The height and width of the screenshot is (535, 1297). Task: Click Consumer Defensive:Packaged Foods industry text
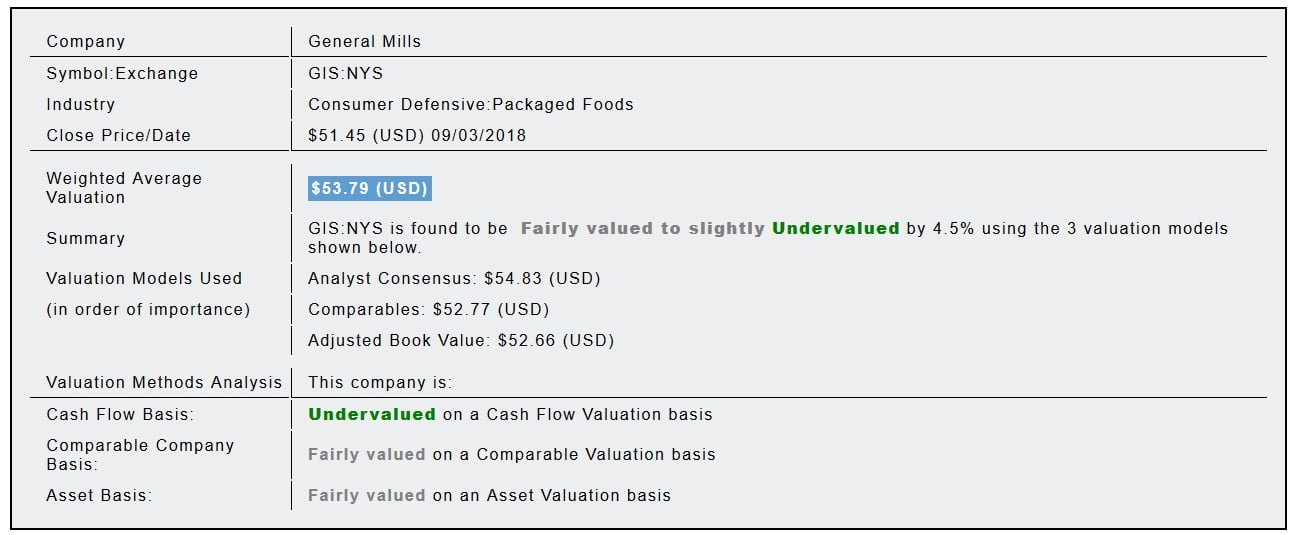470,104
